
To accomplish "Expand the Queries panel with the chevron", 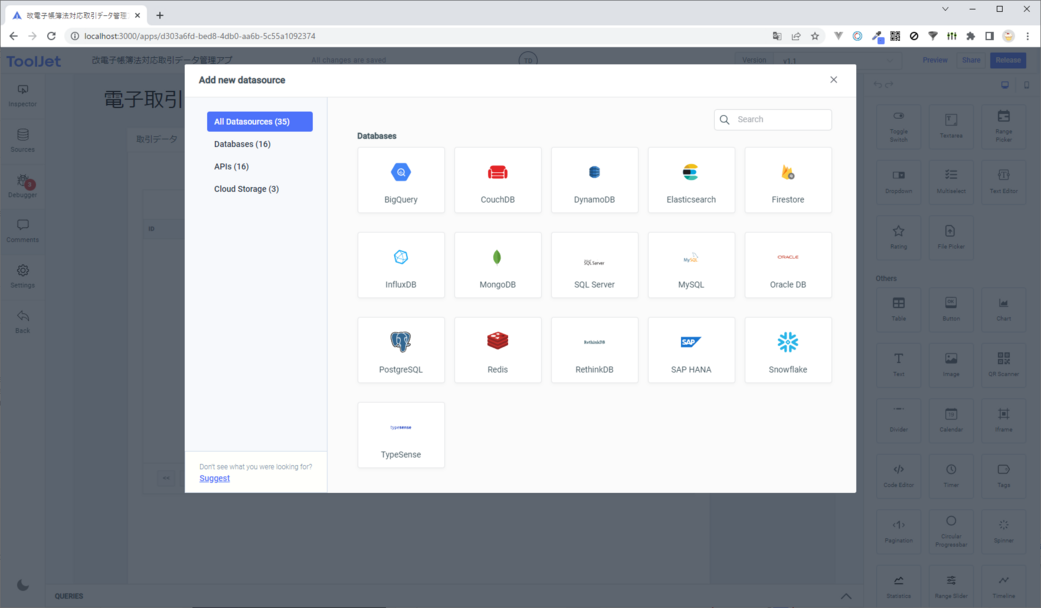I will pyautogui.click(x=846, y=596).
